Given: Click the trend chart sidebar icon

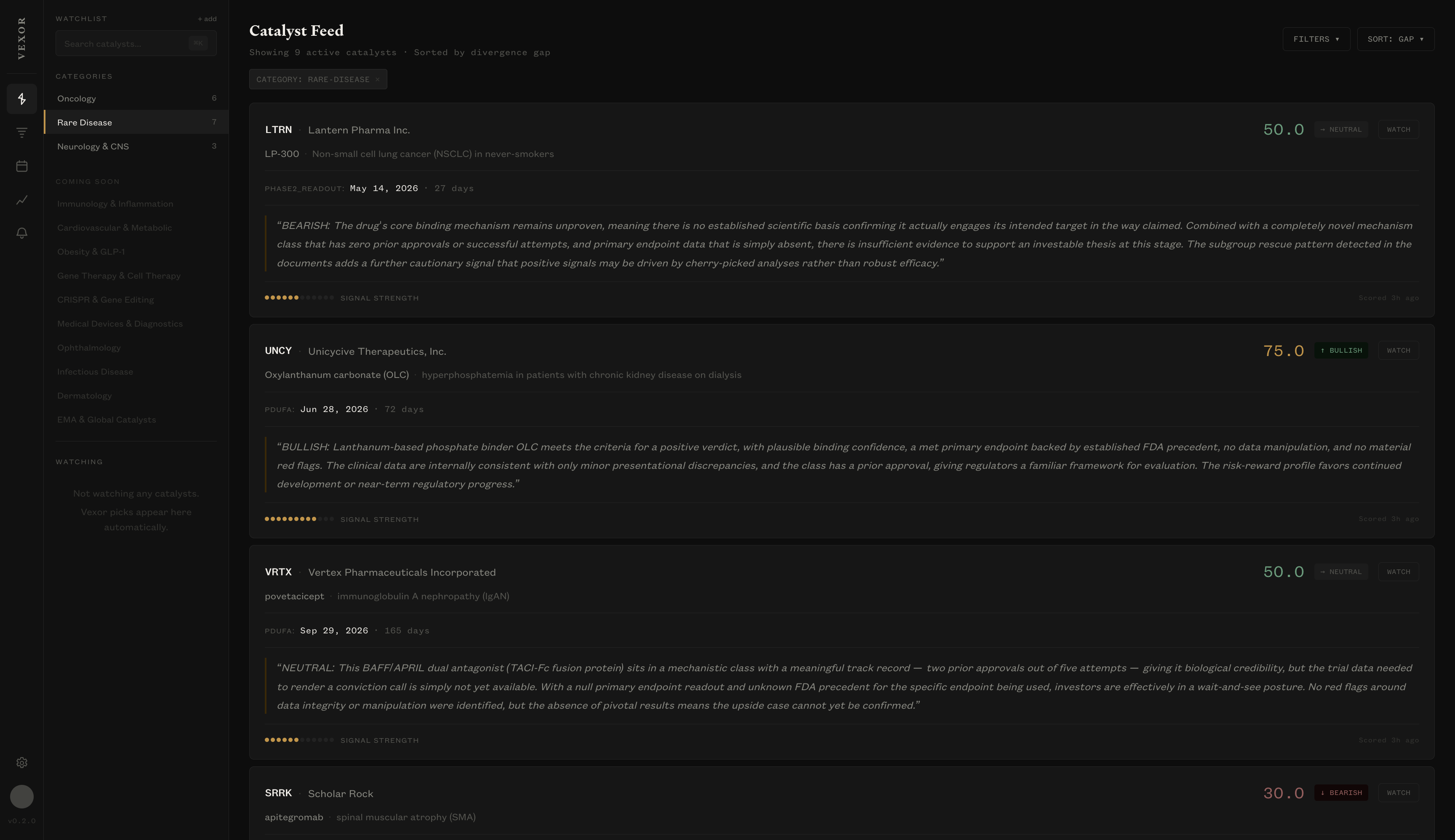Looking at the screenshot, I should click(22, 200).
